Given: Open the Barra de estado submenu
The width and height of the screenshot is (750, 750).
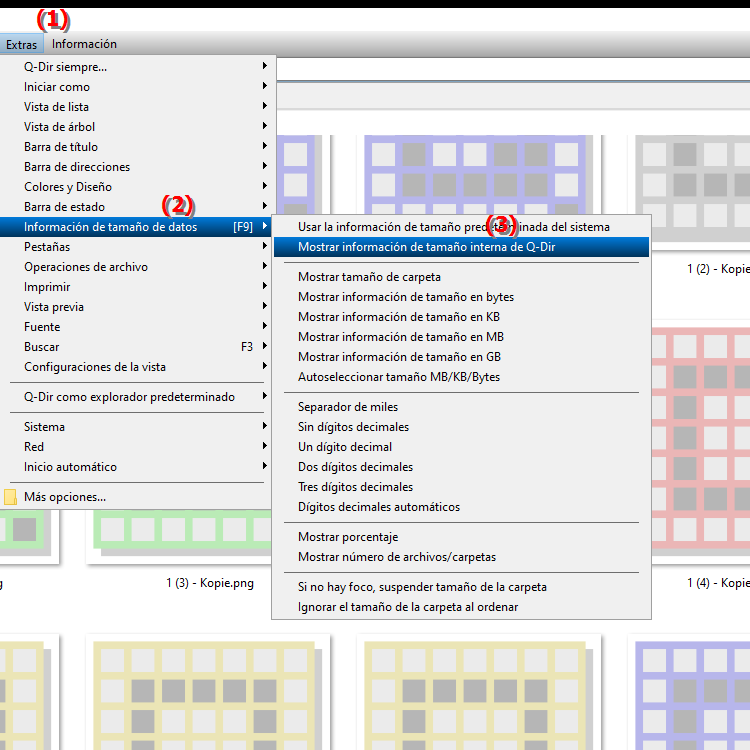Looking at the screenshot, I should tap(137, 207).
